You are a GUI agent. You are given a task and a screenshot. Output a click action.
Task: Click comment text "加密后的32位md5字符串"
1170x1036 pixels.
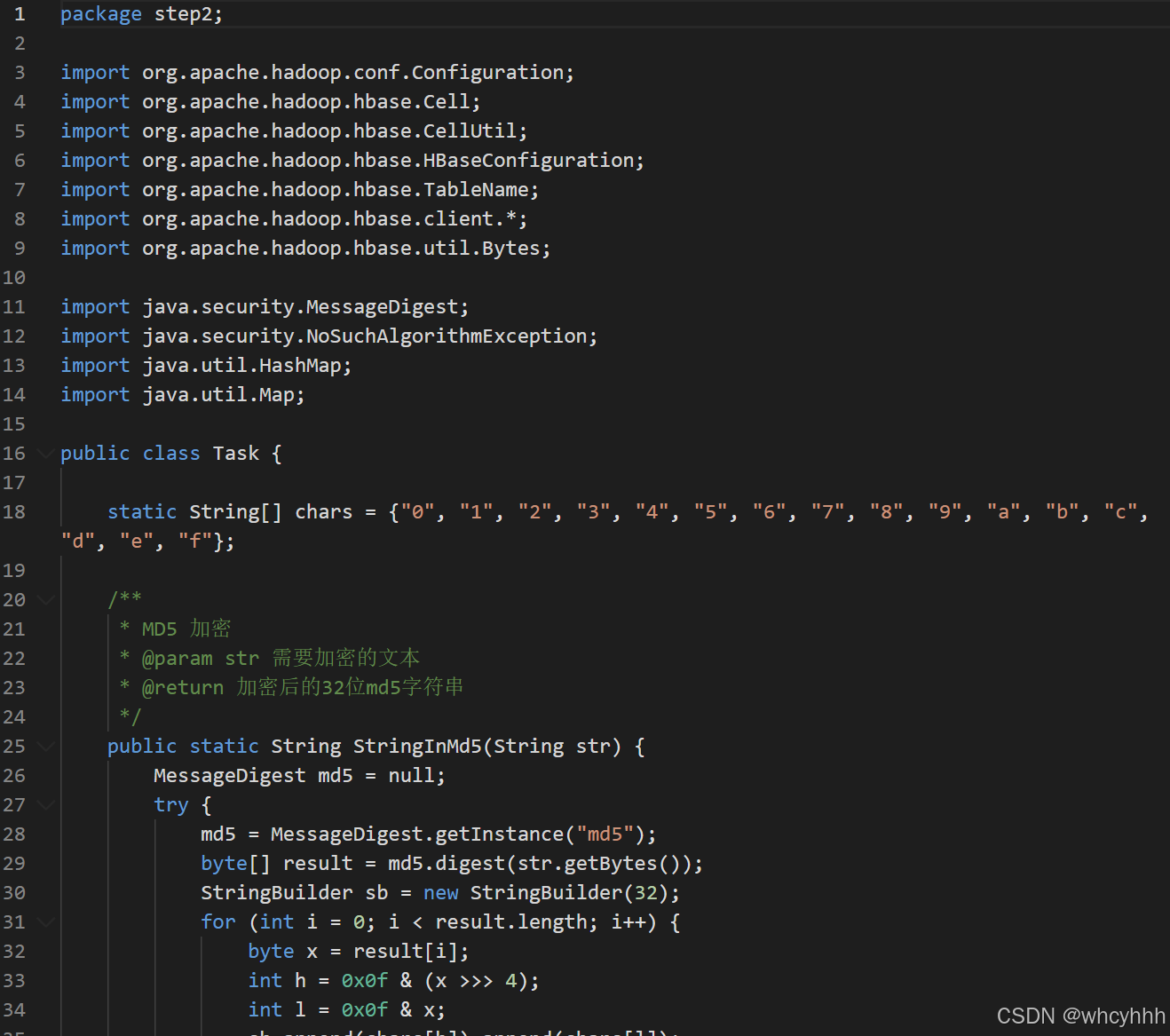pos(350,688)
